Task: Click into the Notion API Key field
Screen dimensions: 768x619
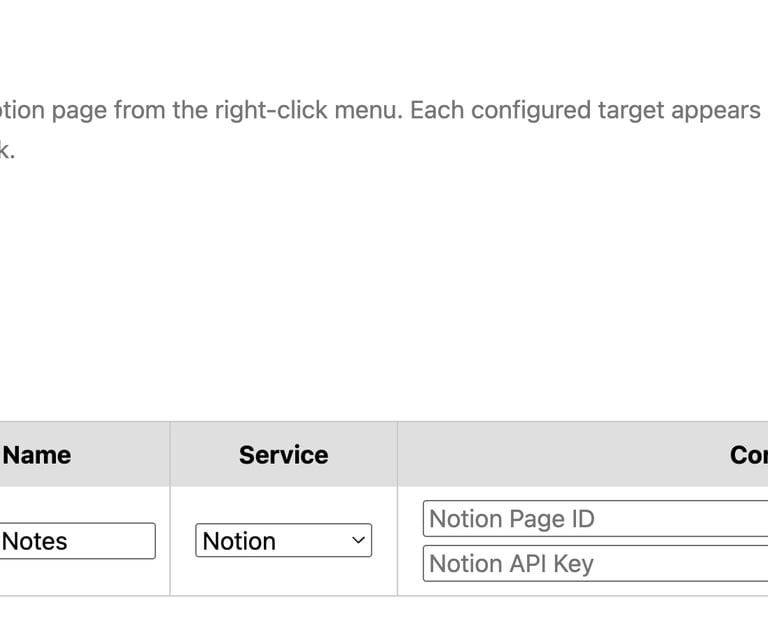Action: (x=596, y=564)
